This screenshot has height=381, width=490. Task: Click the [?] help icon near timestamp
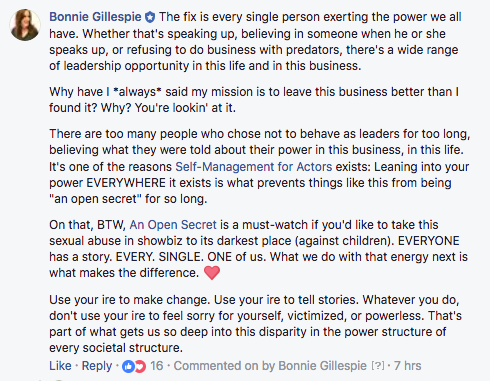pyautogui.click(x=378, y=366)
